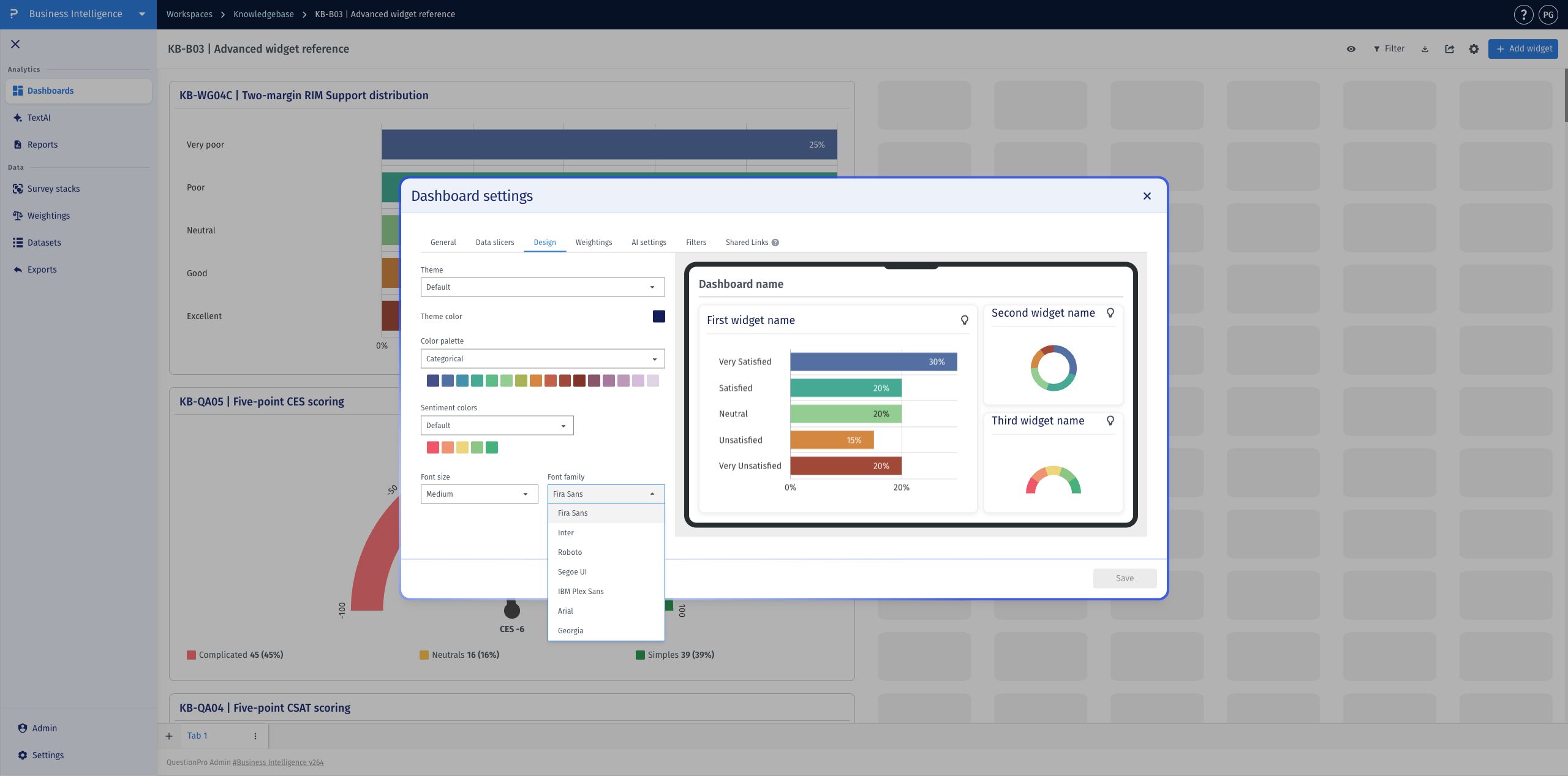Collapse the Font family dropdown
This screenshot has width=1568, height=776.
tap(606, 494)
